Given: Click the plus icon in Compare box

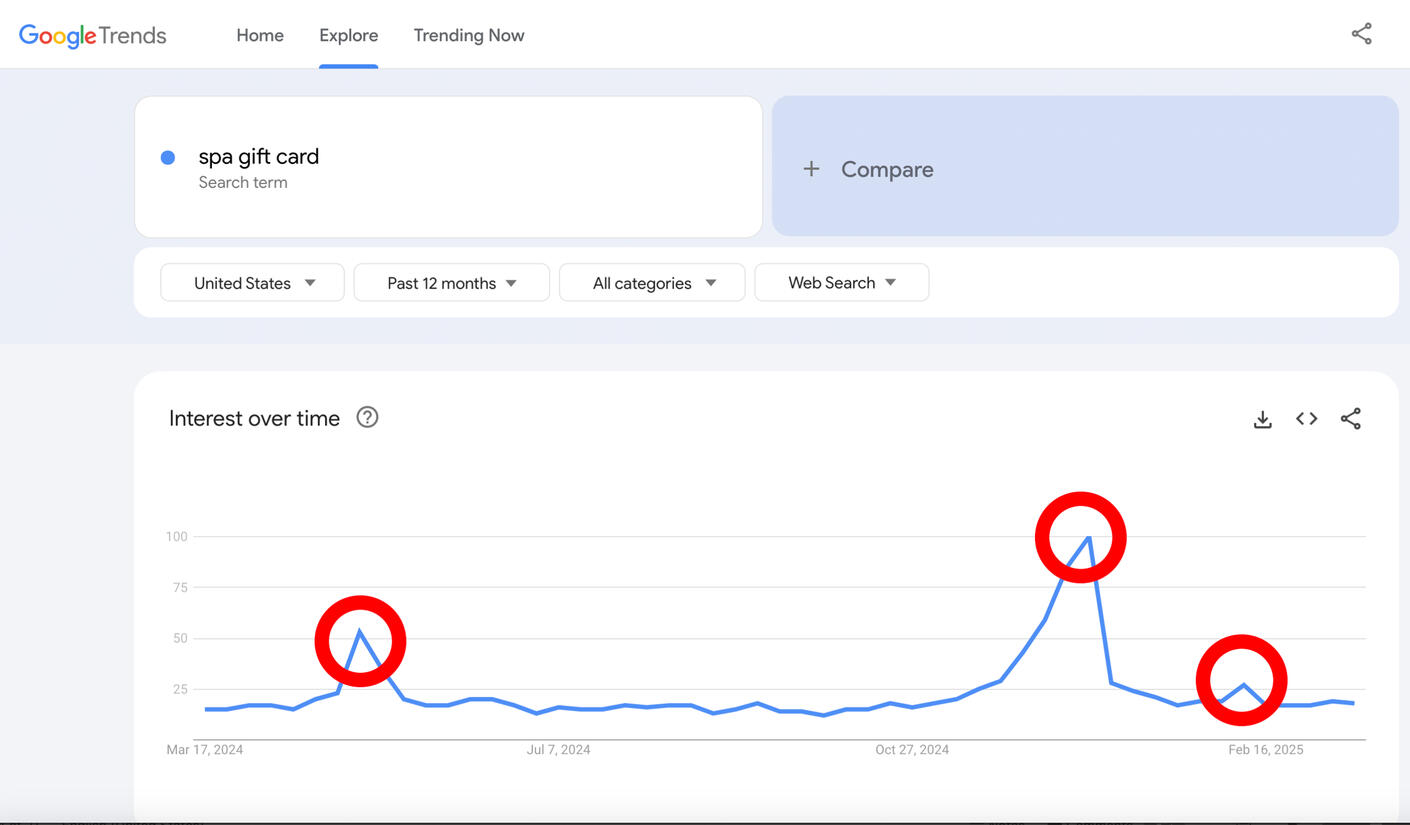Looking at the screenshot, I should tap(811, 169).
